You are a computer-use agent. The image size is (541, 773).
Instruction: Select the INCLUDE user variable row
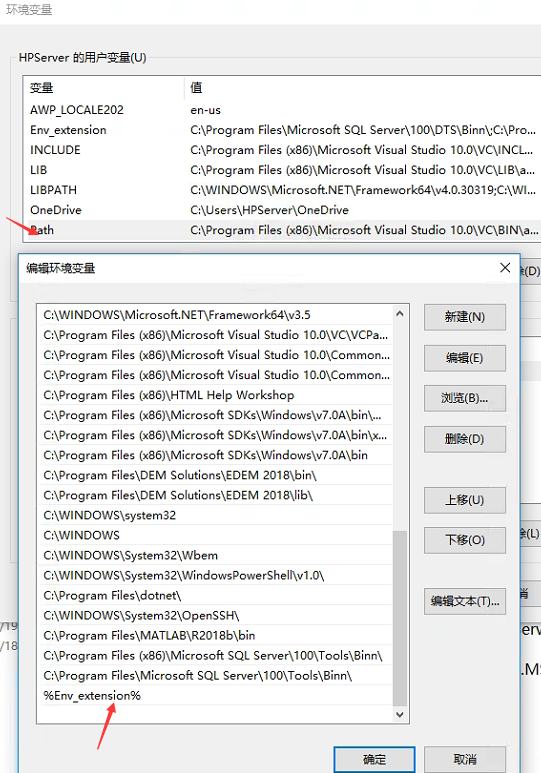click(282, 150)
